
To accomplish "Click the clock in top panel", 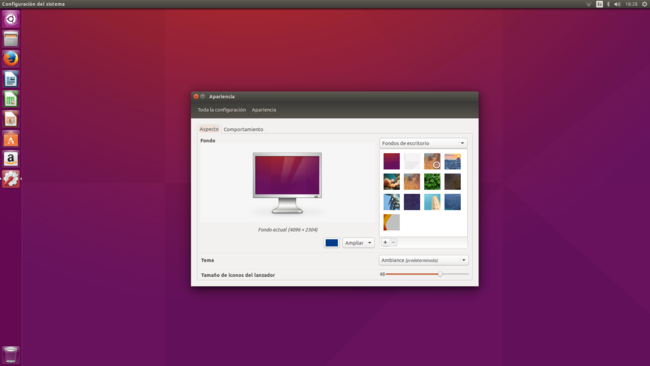I will (631, 4).
